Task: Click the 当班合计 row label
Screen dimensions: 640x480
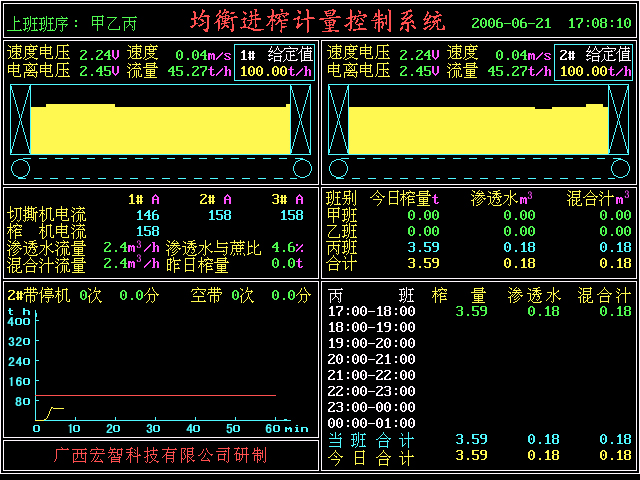Action: point(371,440)
